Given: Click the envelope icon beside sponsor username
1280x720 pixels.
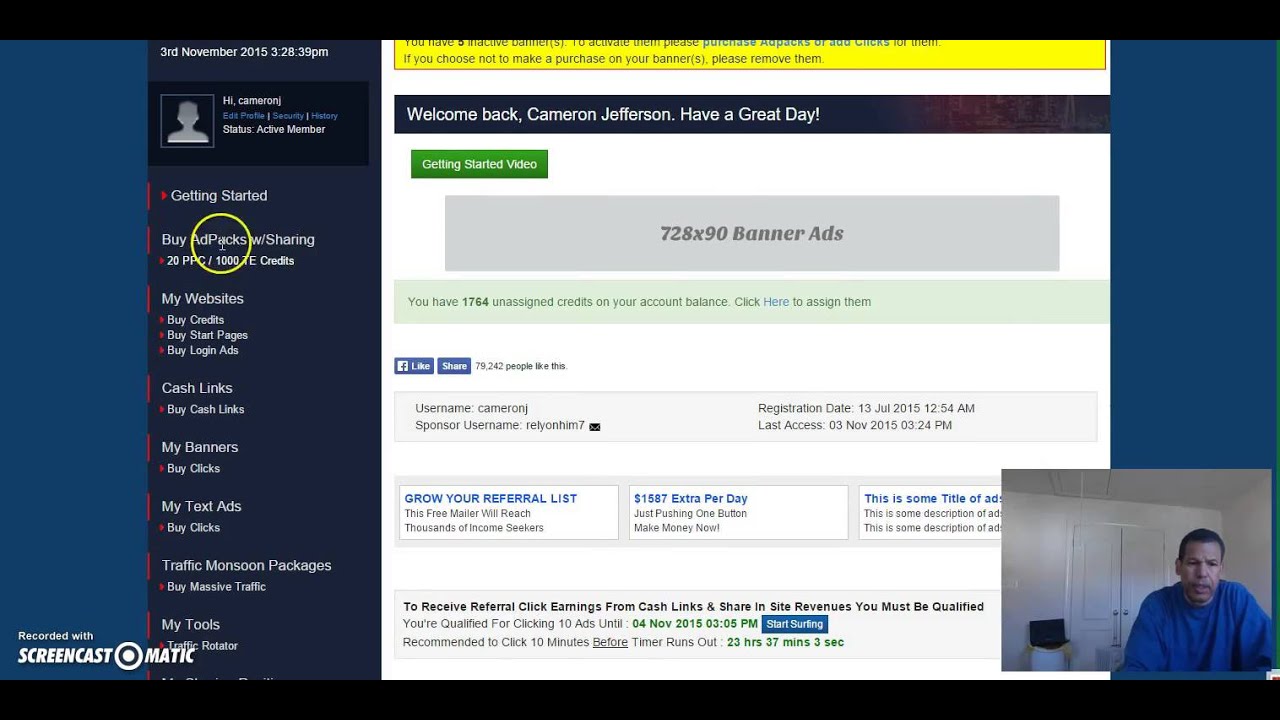Looking at the screenshot, I should coord(595,427).
